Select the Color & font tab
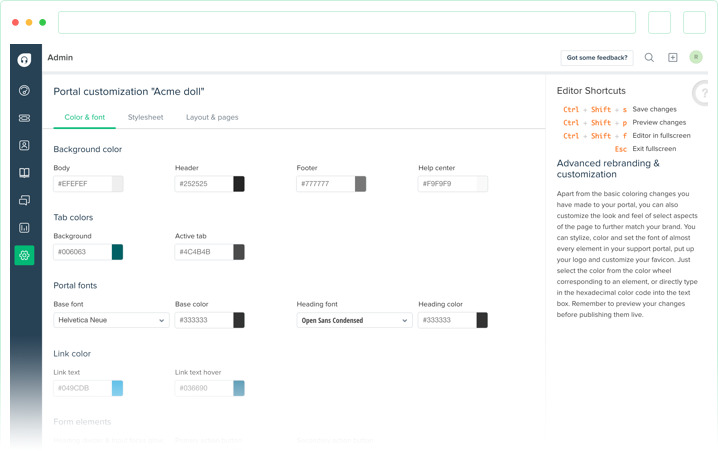This screenshot has height=451, width=718. click(x=85, y=117)
